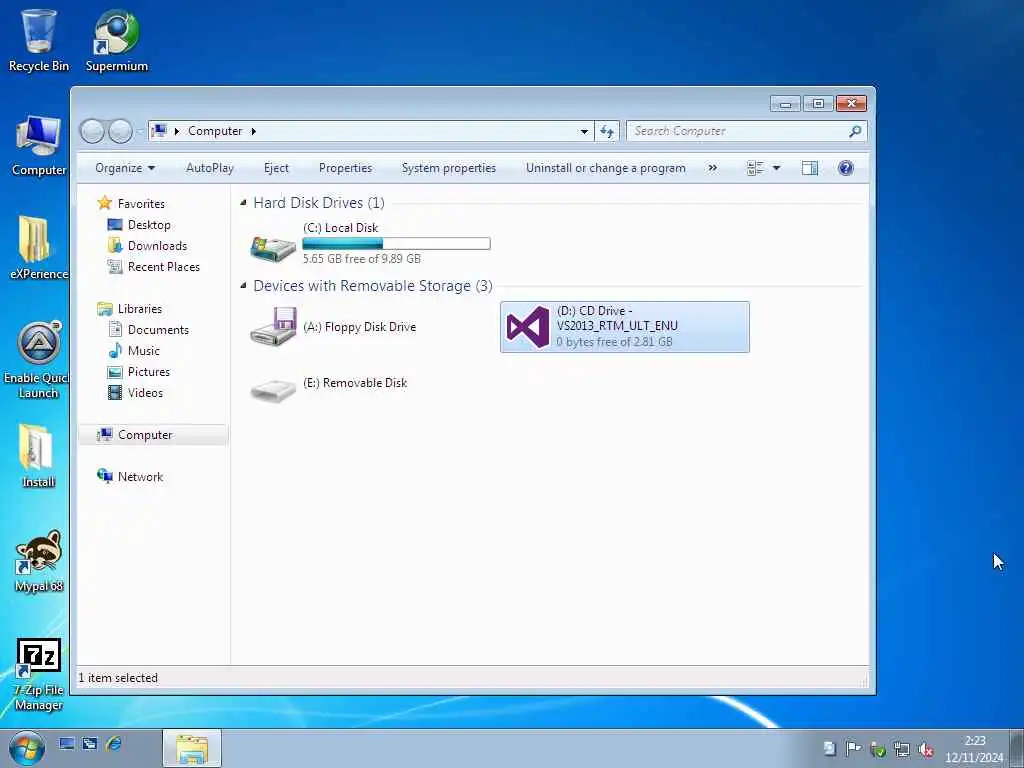Open breadcrumb arrow after Computer
1024x768 pixels.
click(x=253, y=131)
